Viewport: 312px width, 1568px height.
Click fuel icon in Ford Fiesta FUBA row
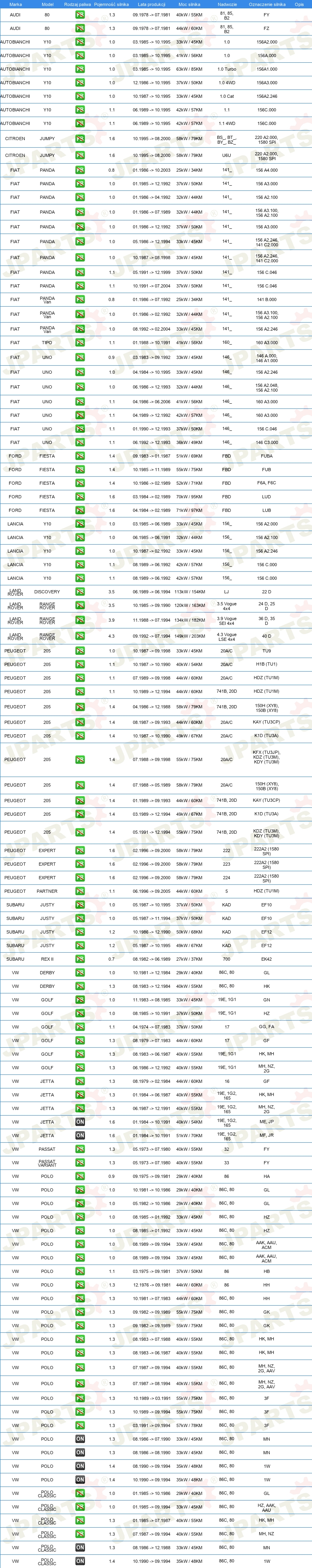(x=80, y=456)
